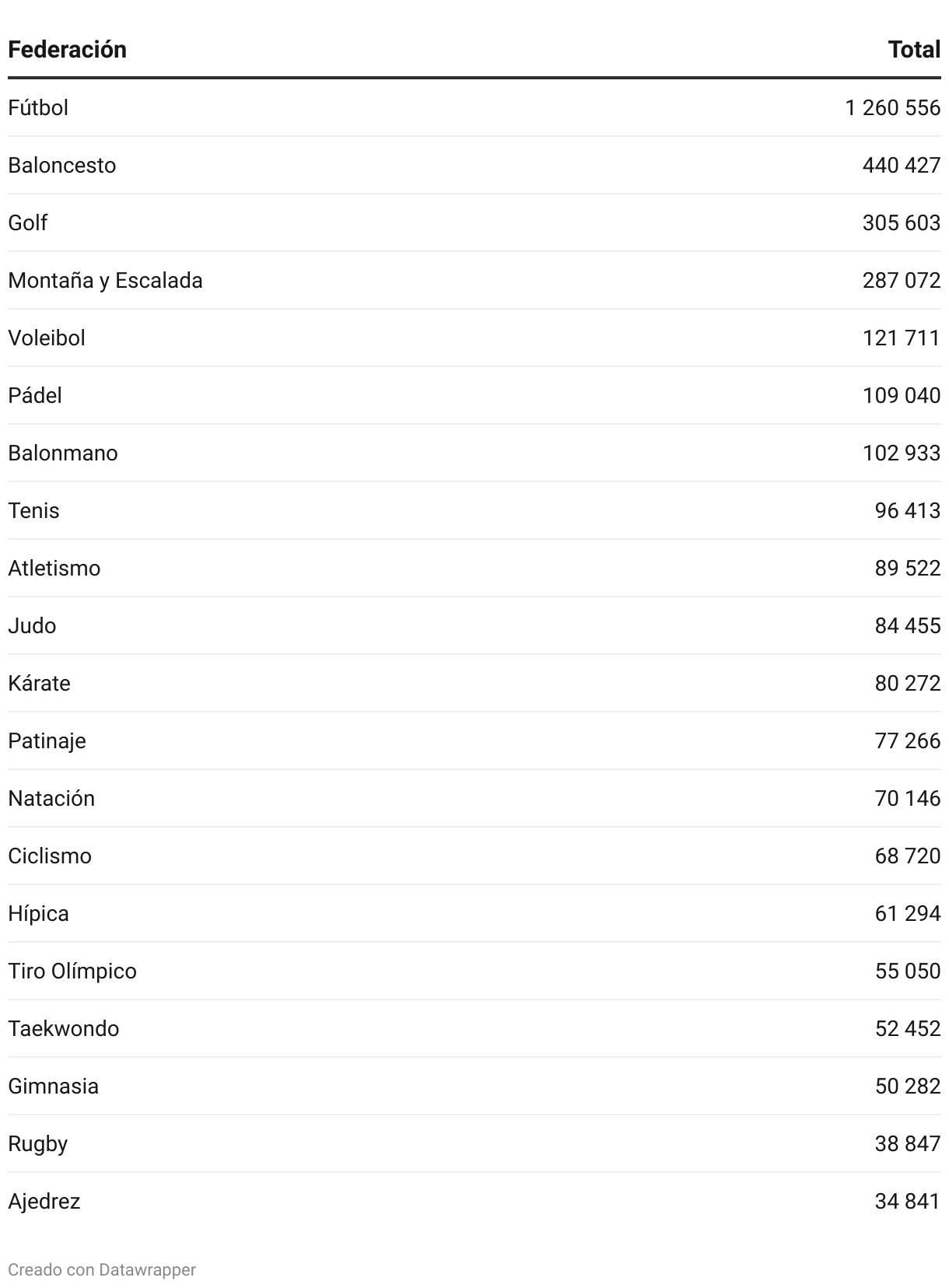Click the Taekwondo row label
The image size is (949, 1288).
coord(64,1028)
